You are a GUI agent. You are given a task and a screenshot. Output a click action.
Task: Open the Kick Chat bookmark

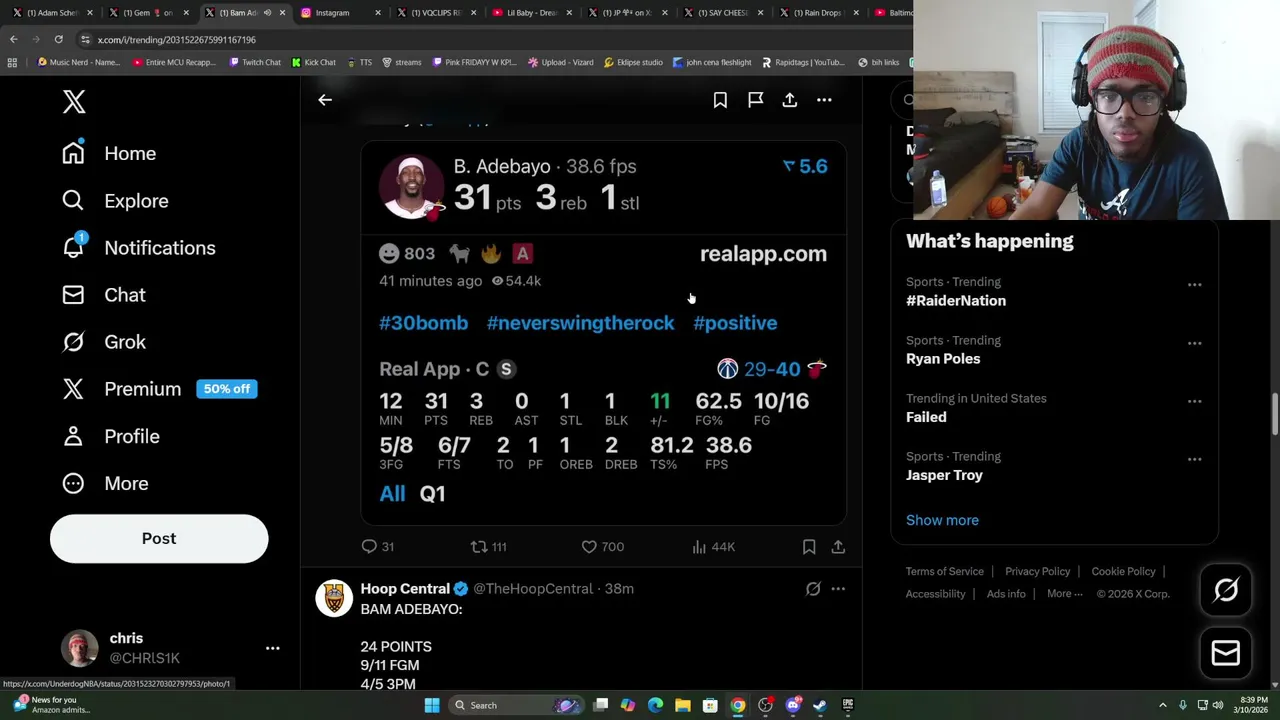coord(313,62)
